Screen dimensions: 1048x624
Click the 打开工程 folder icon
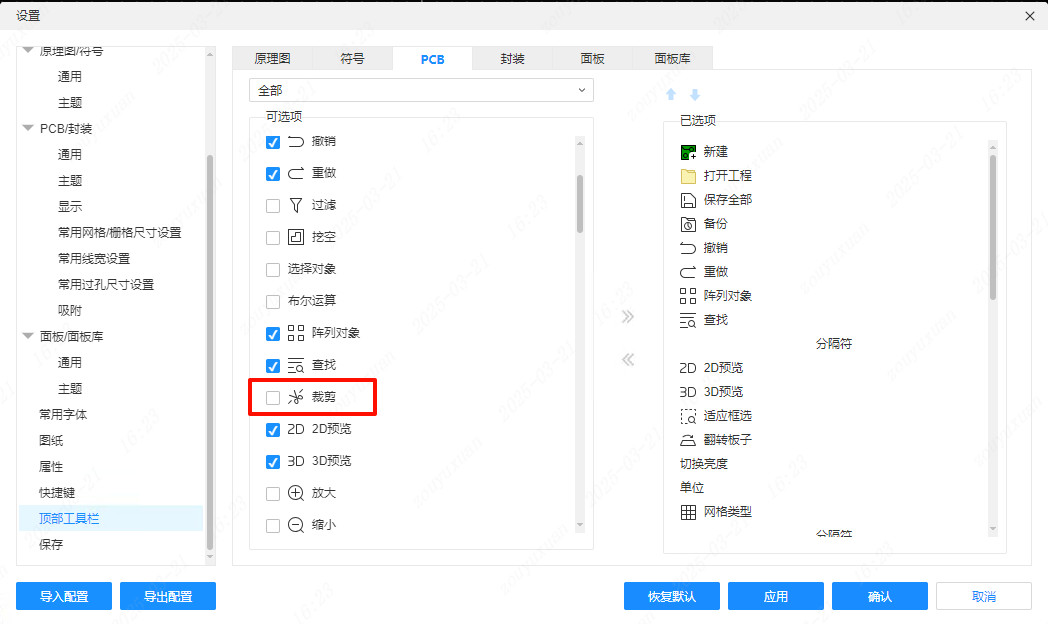point(689,175)
